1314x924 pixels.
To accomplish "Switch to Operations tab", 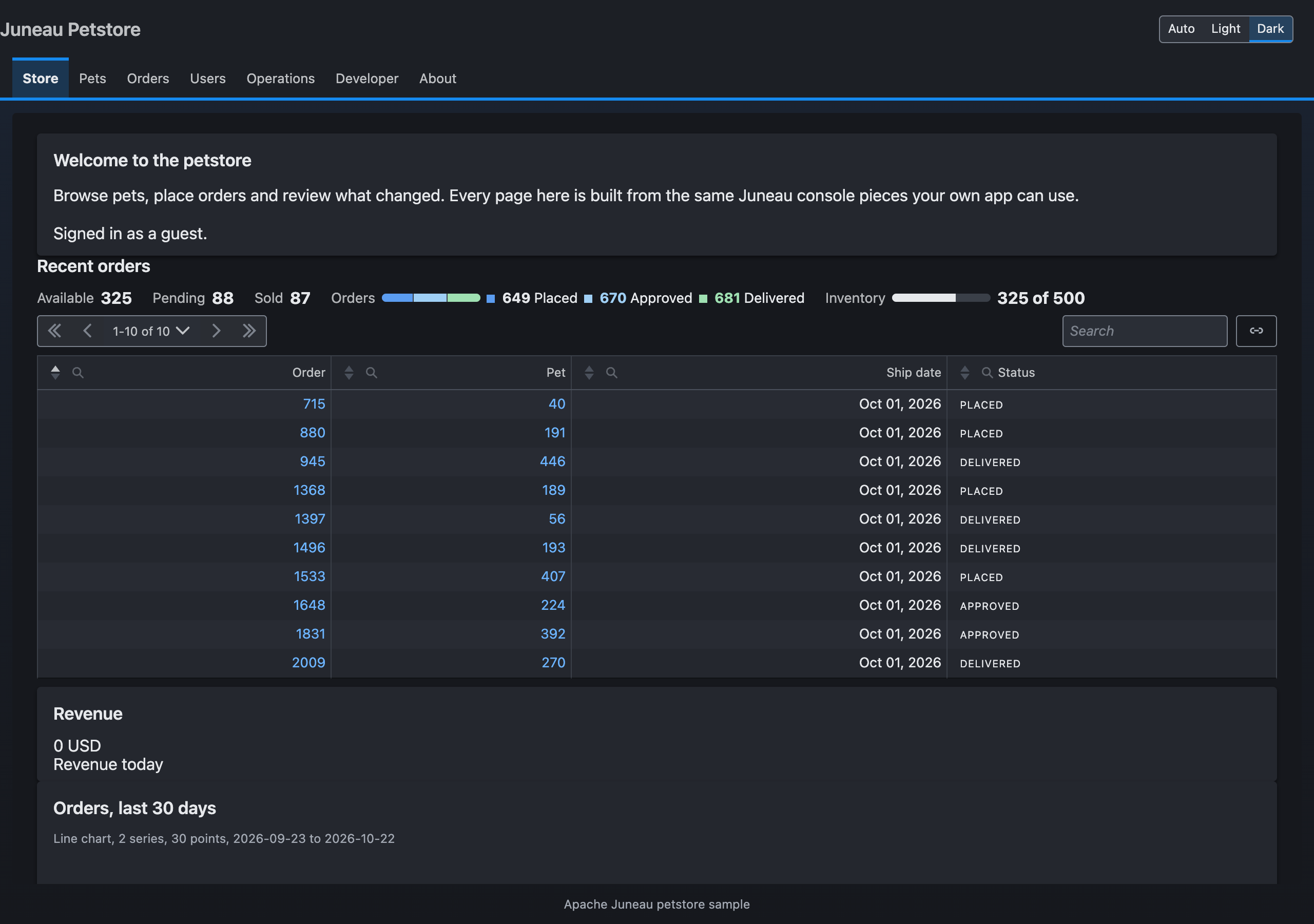I will pos(280,79).
